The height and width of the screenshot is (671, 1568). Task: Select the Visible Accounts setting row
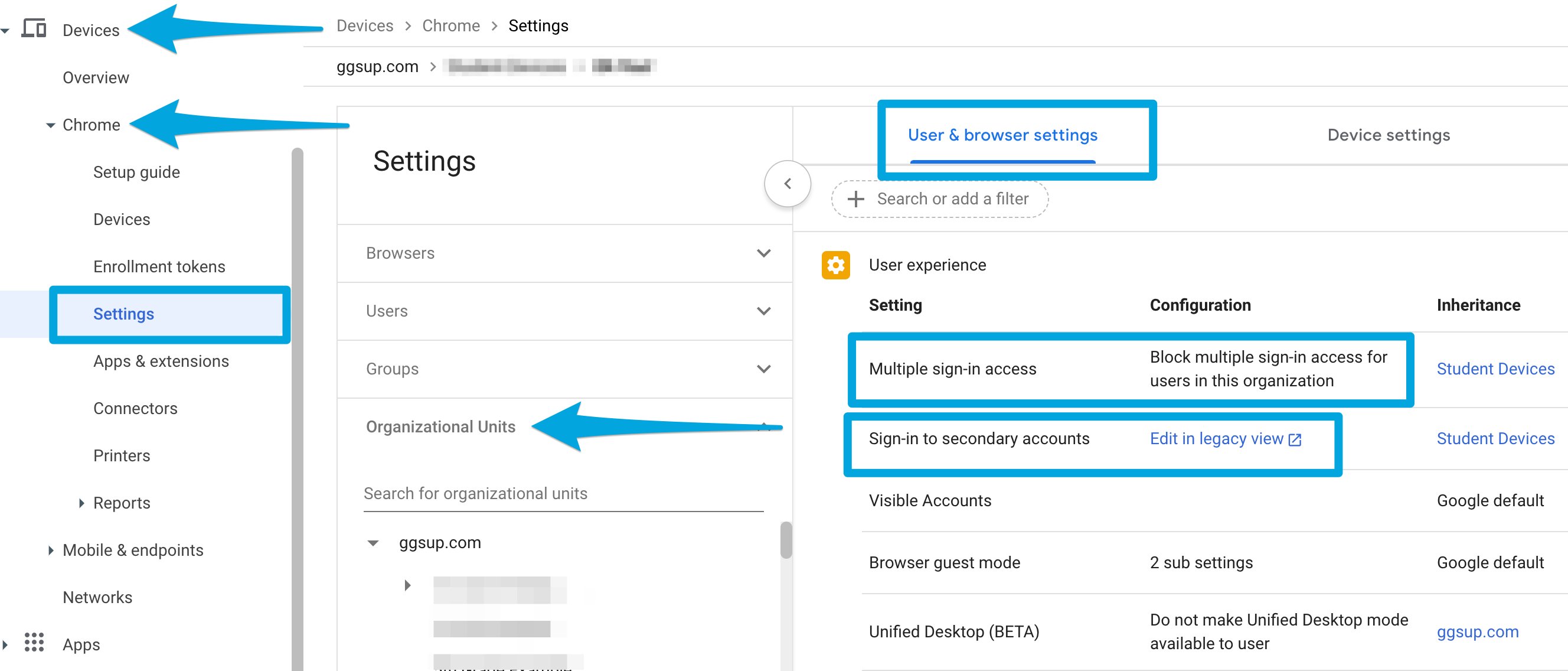pyautogui.click(x=1214, y=500)
